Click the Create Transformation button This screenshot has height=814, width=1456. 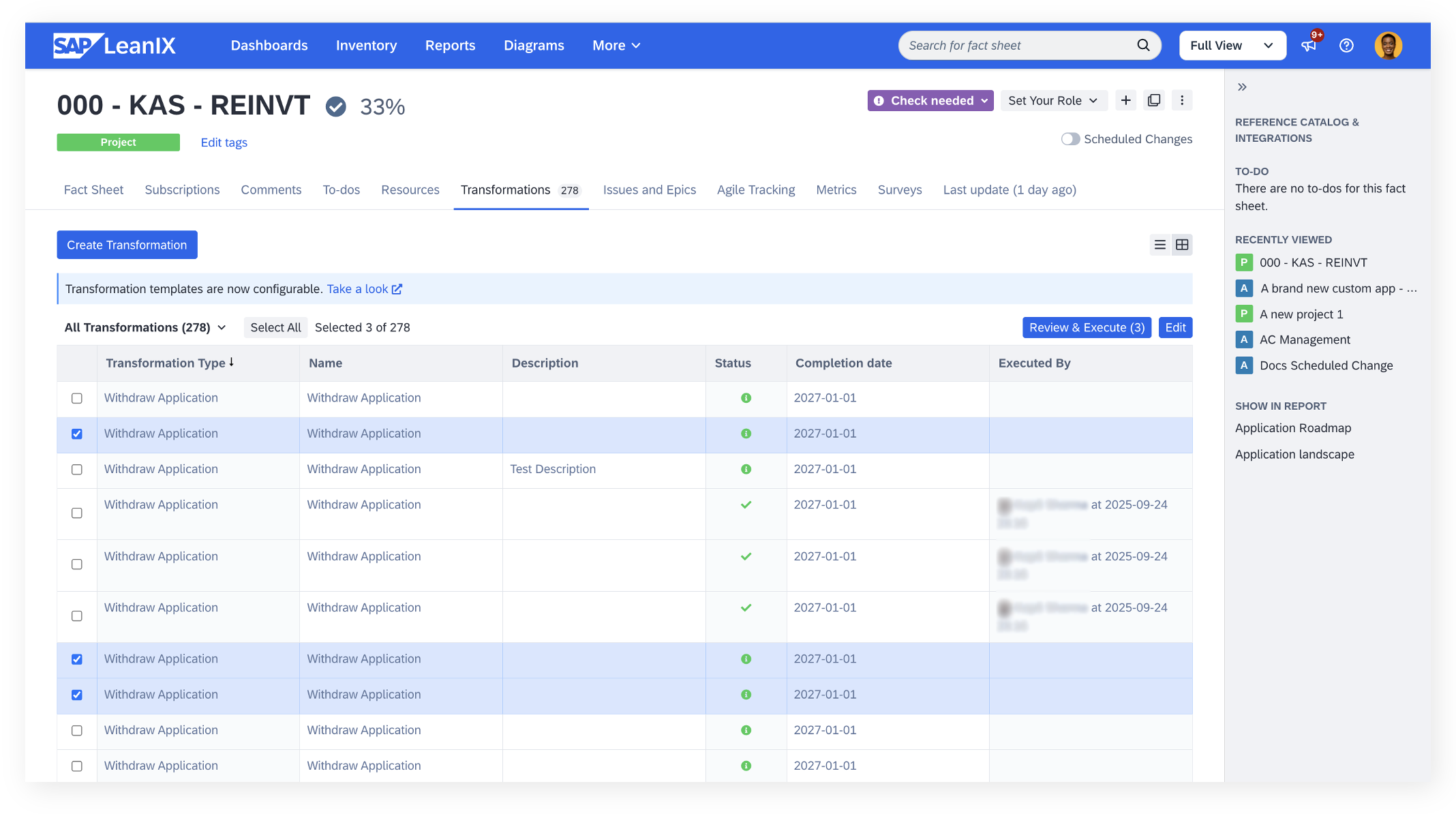(x=127, y=245)
